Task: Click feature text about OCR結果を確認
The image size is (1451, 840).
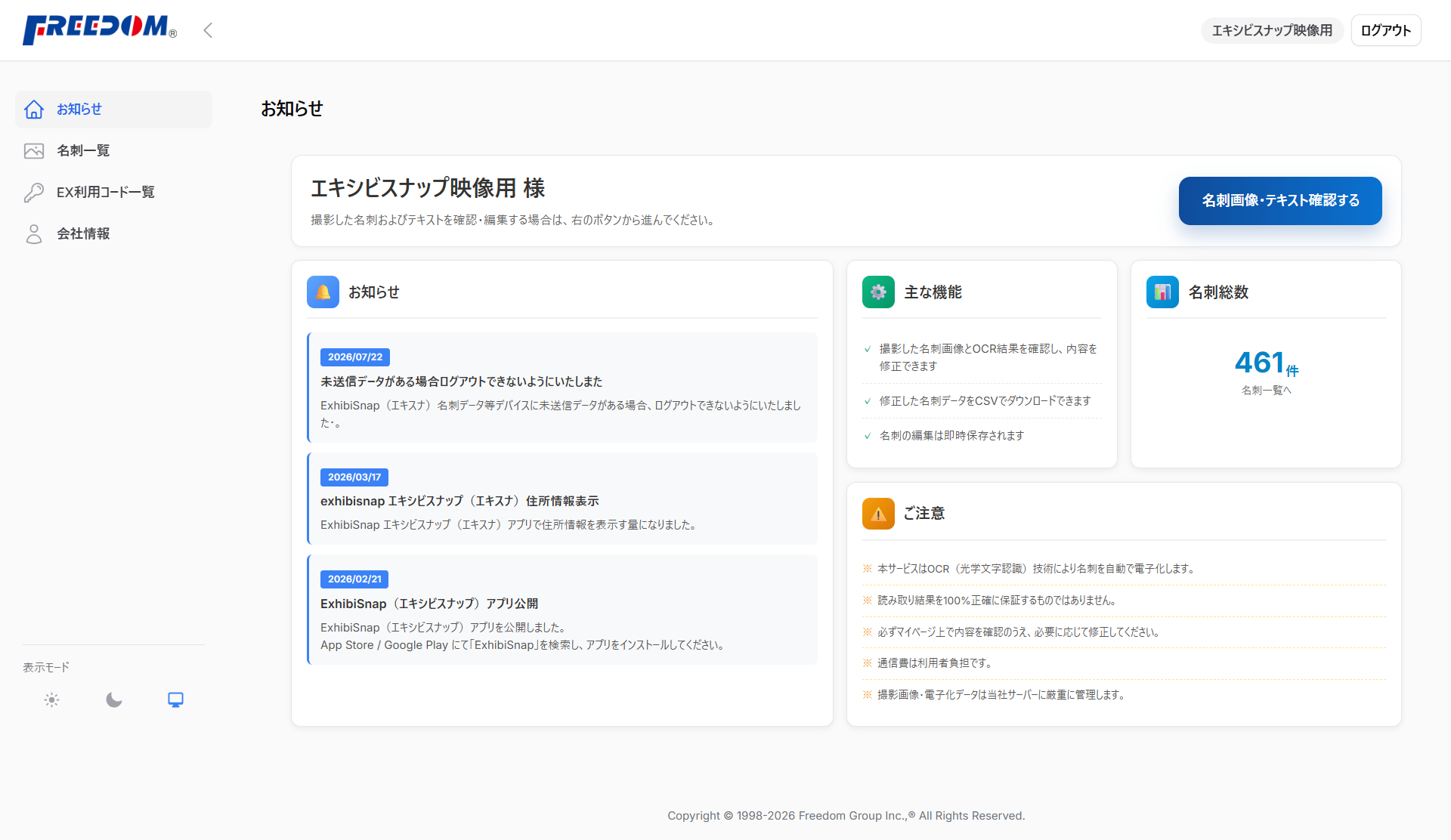Action: [x=988, y=357]
